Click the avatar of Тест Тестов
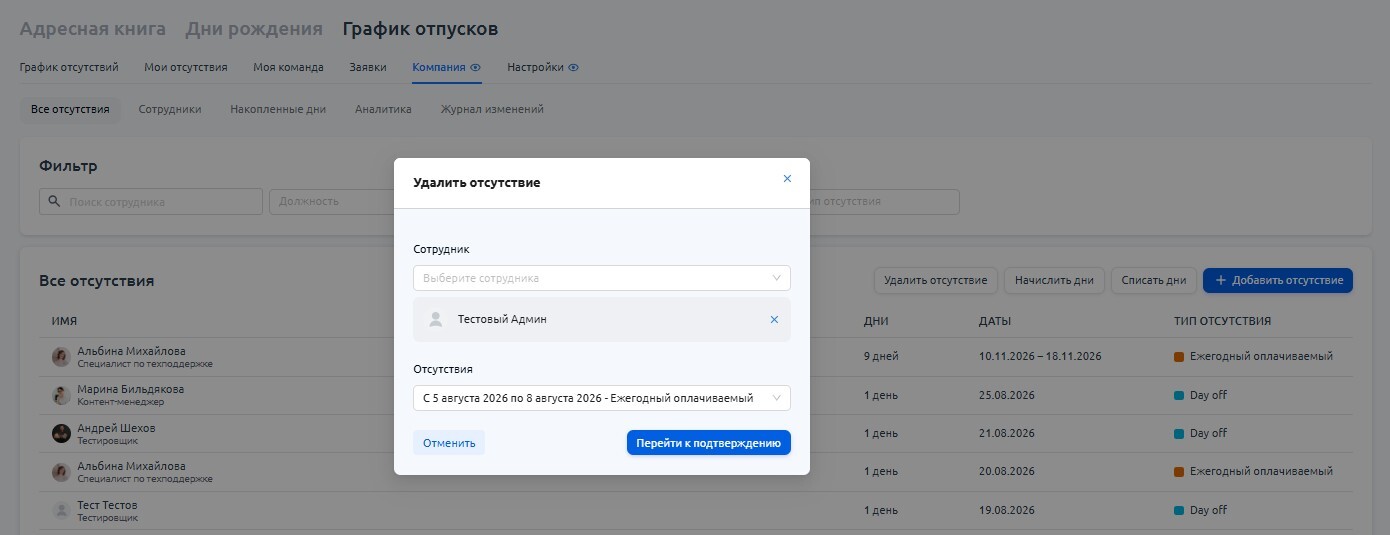This screenshot has height=535, width=1390. [61, 510]
